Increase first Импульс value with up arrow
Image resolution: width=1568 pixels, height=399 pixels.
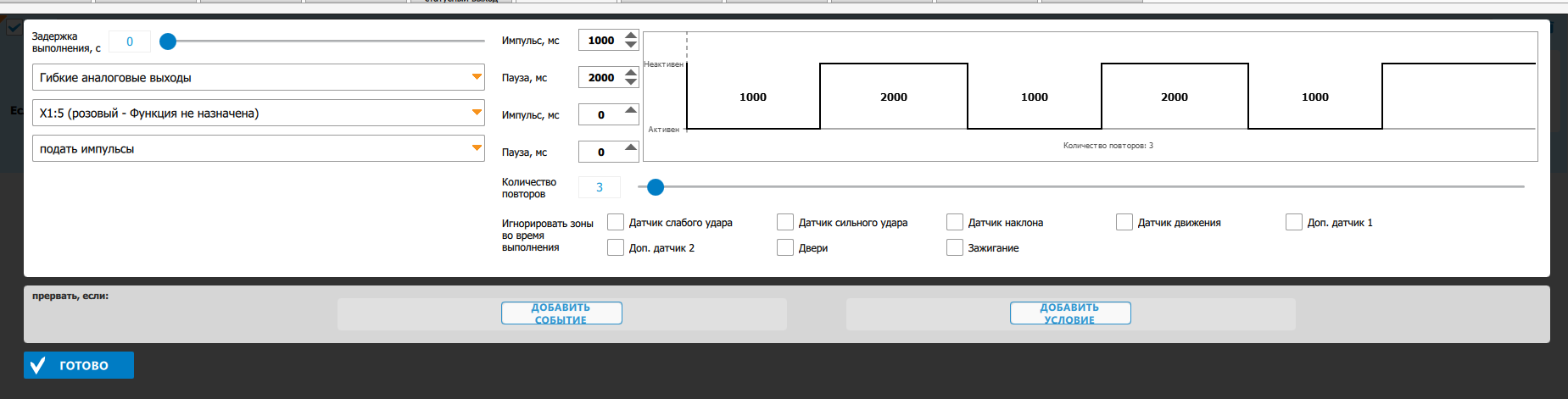click(x=631, y=36)
